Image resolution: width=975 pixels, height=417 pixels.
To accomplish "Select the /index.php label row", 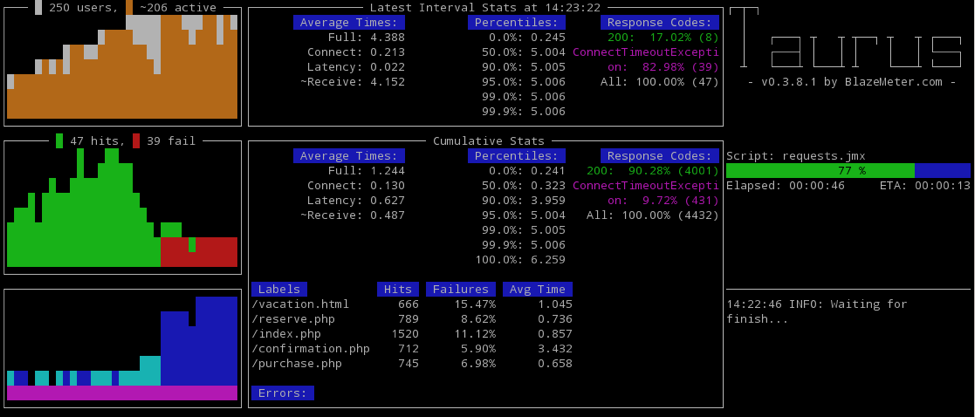I will (x=412, y=334).
